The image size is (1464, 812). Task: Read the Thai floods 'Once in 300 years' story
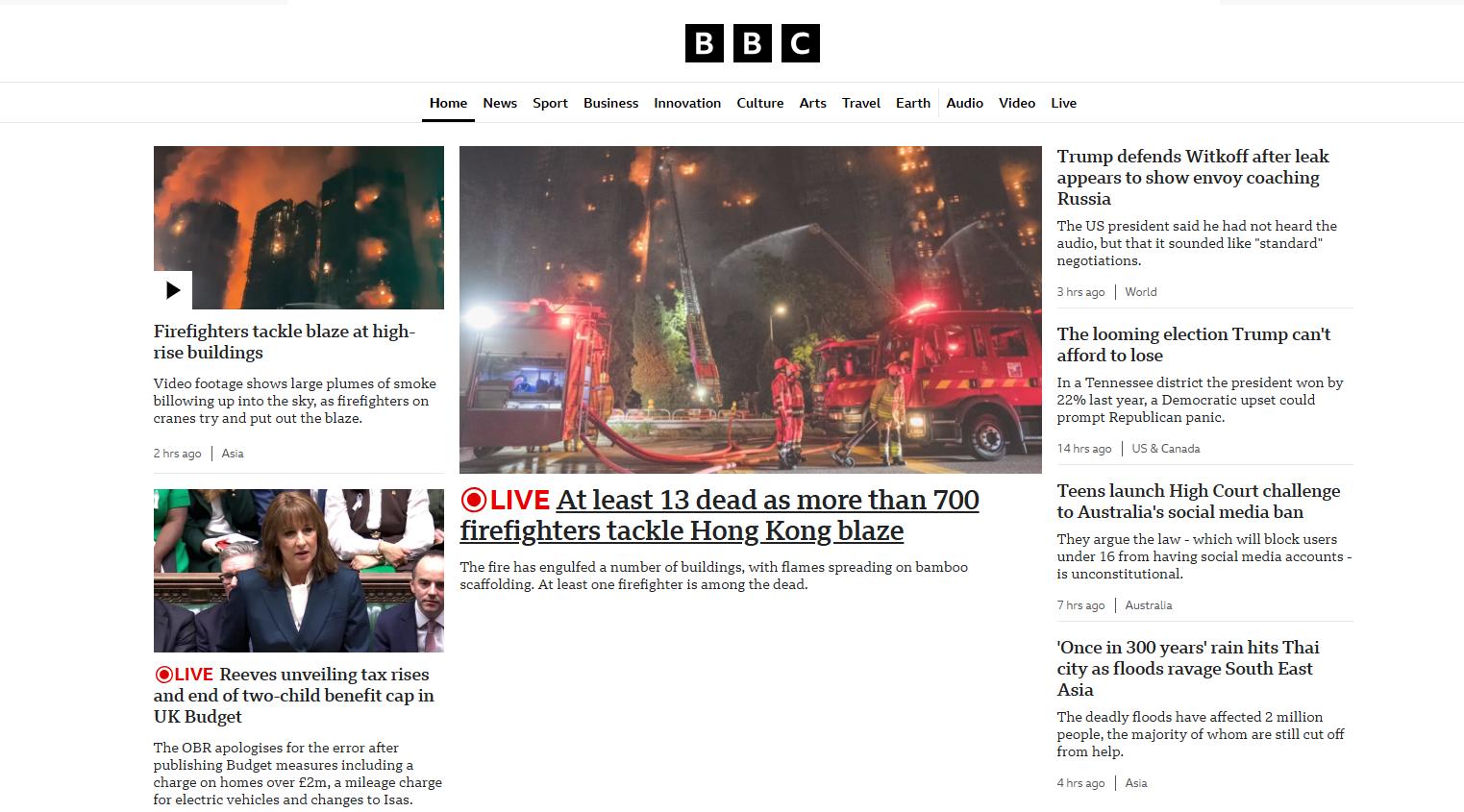[x=1188, y=669]
